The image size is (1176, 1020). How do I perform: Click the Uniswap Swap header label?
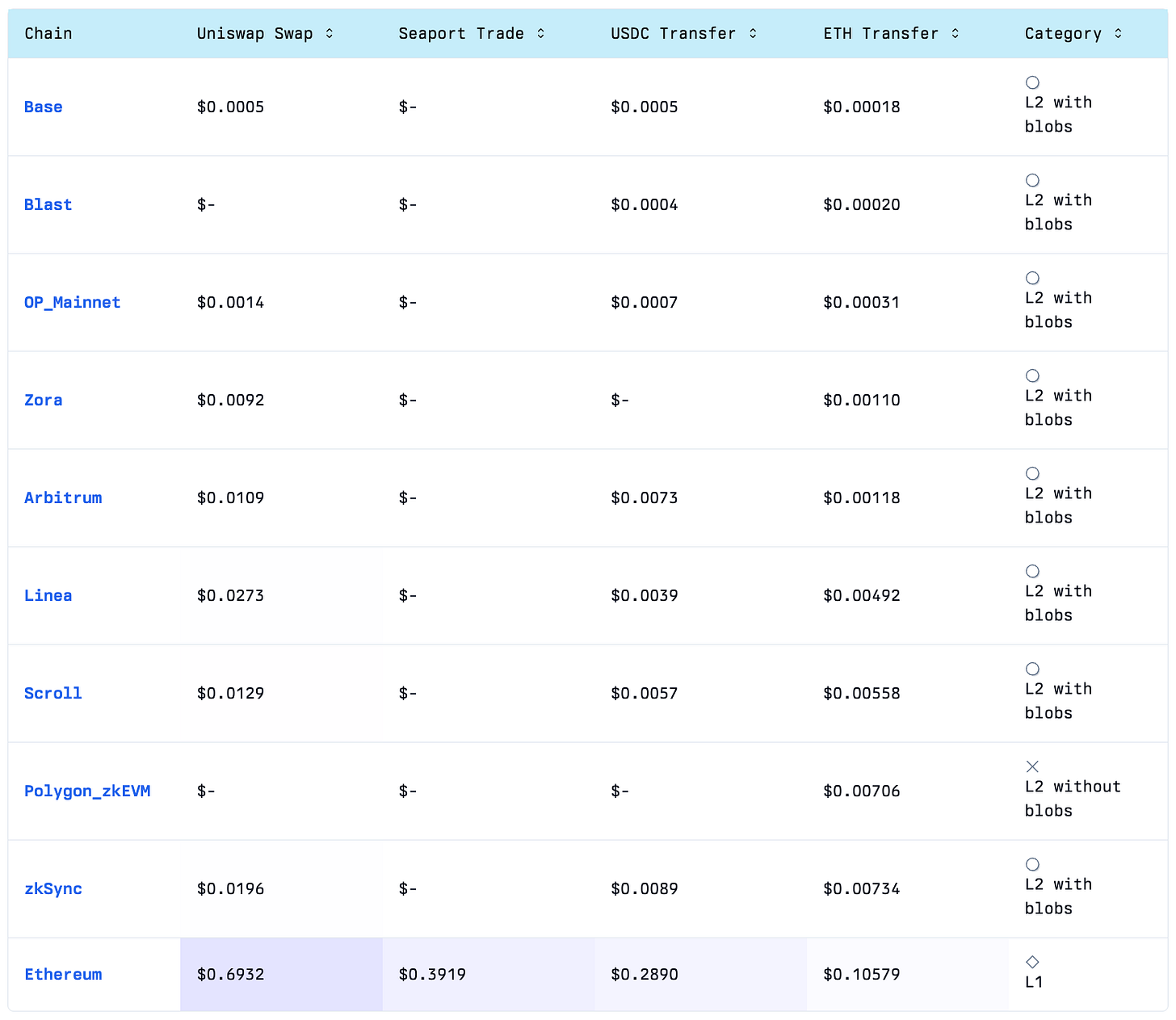coord(254,33)
